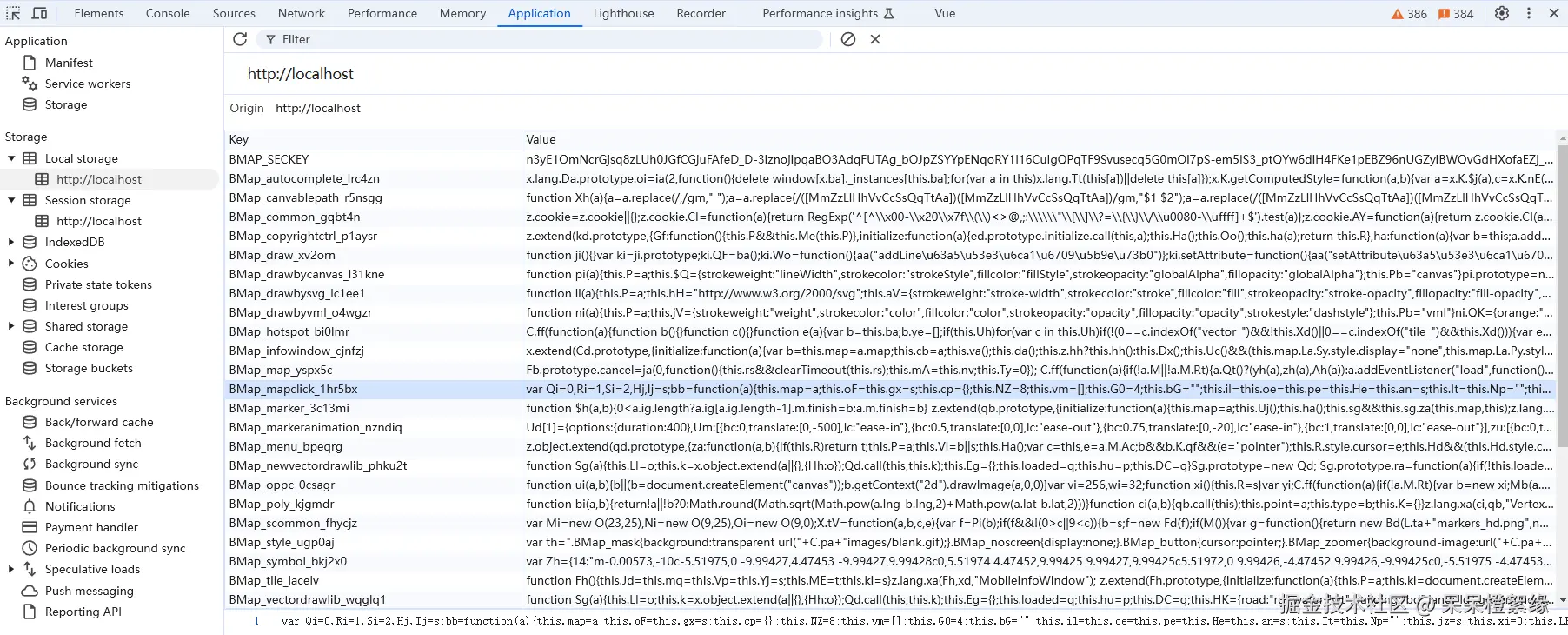The width and height of the screenshot is (1568, 635).
Task: Open Manifest in Application sidebar
Action: pos(69,63)
